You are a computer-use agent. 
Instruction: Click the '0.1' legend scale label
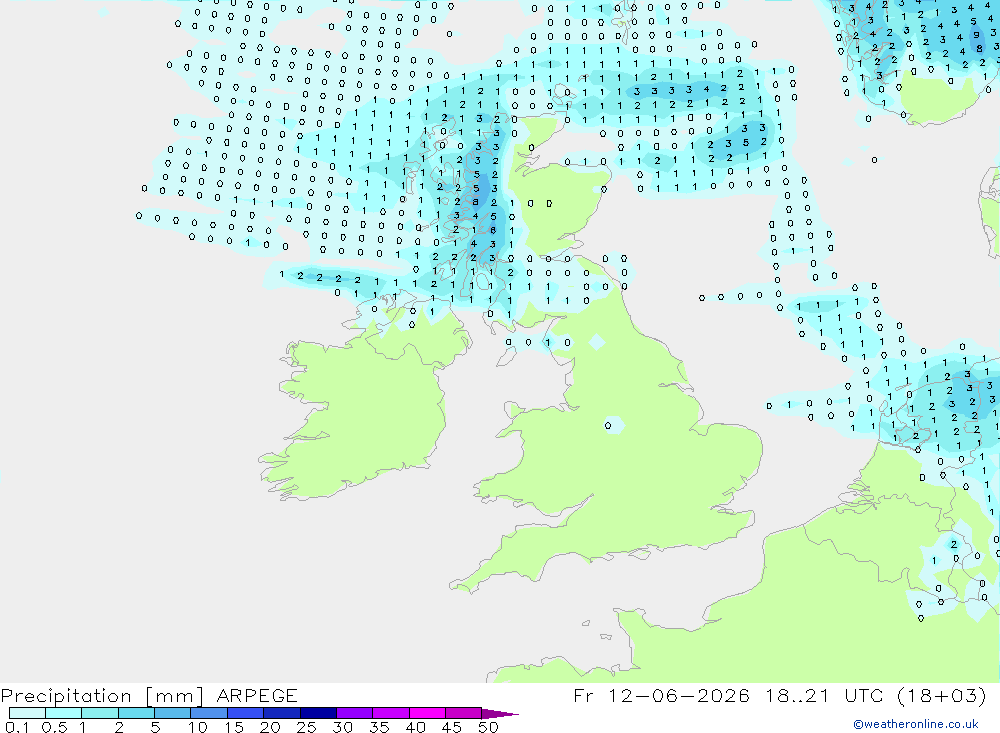pos(17,727)
